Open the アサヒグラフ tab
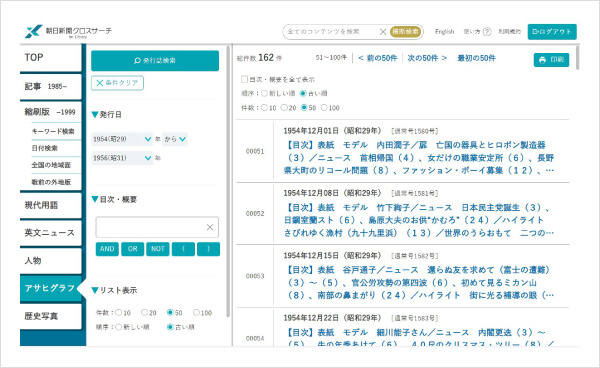600x368 pixels. click(51, 288)
